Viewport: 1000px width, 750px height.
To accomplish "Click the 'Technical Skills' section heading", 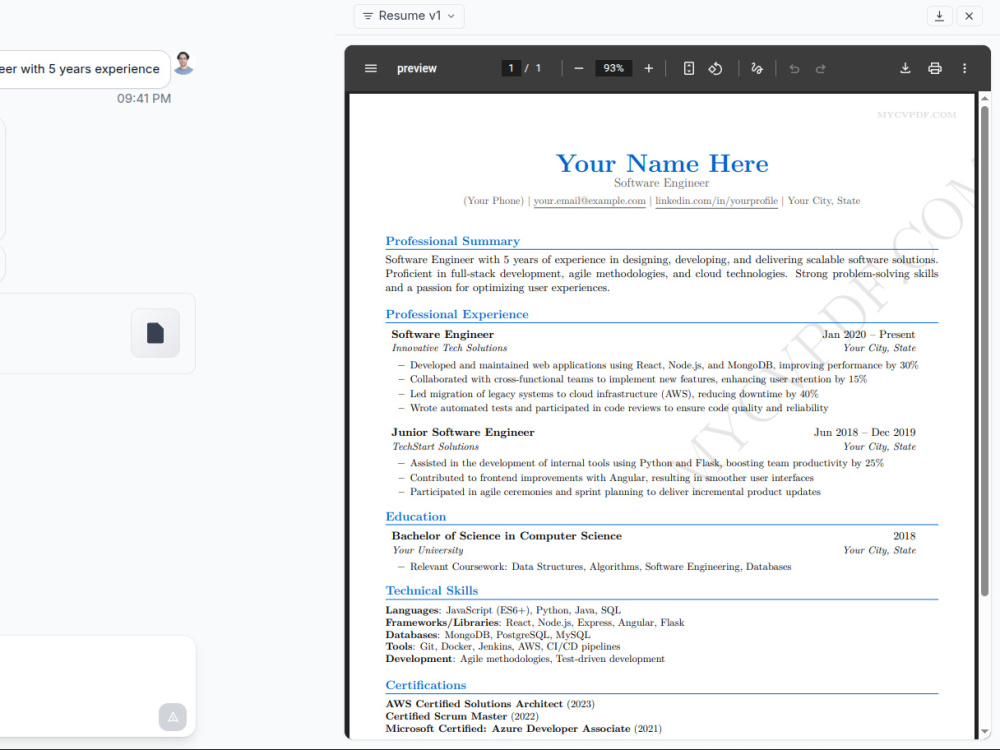I will [432, 591].
